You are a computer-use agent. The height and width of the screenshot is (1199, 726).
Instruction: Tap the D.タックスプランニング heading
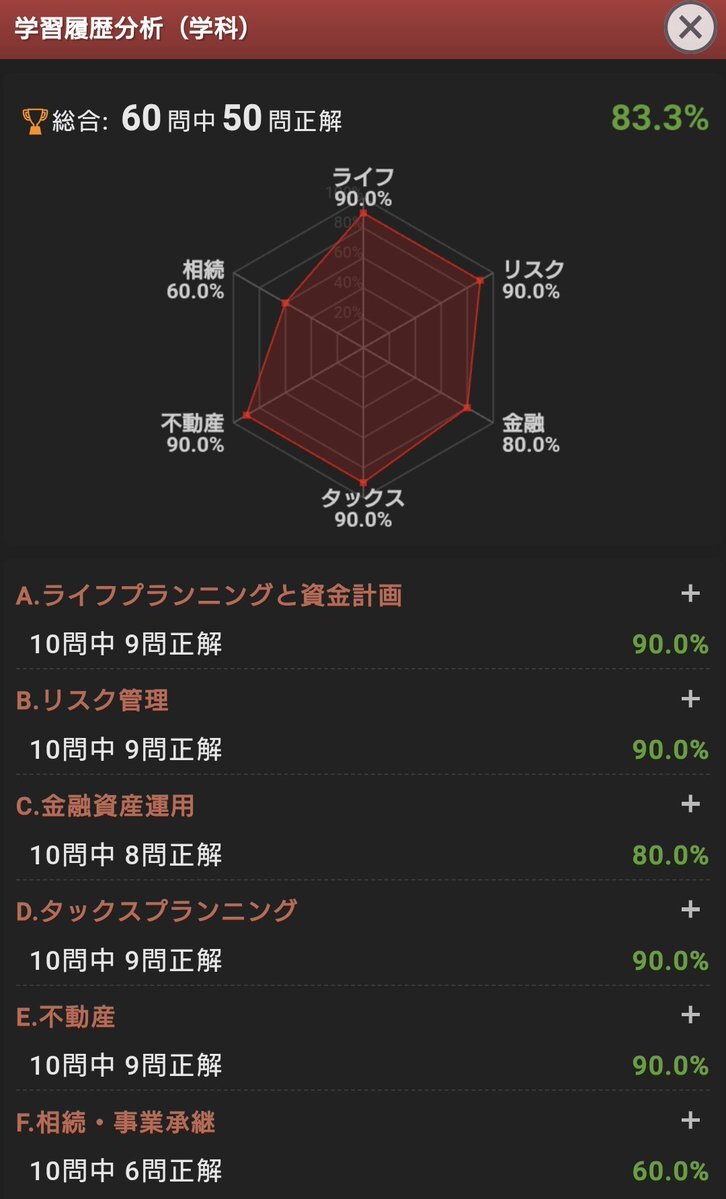tap(157, 912)
